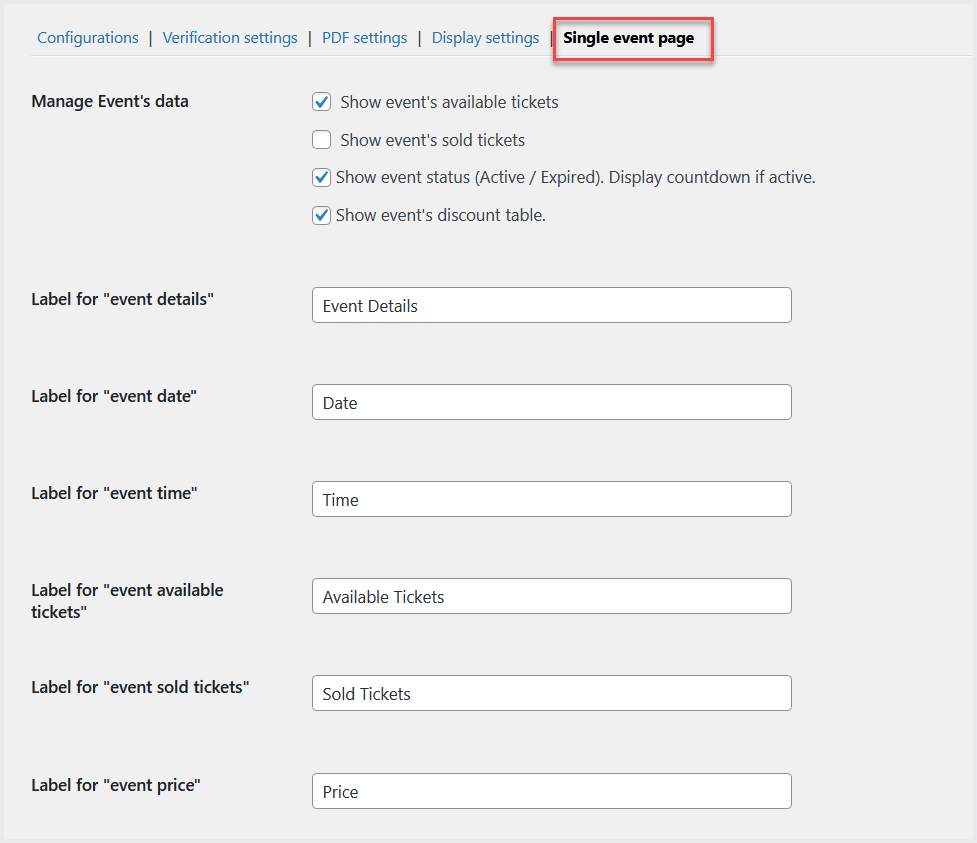Open Display settings tab

[x=485, y=38]
